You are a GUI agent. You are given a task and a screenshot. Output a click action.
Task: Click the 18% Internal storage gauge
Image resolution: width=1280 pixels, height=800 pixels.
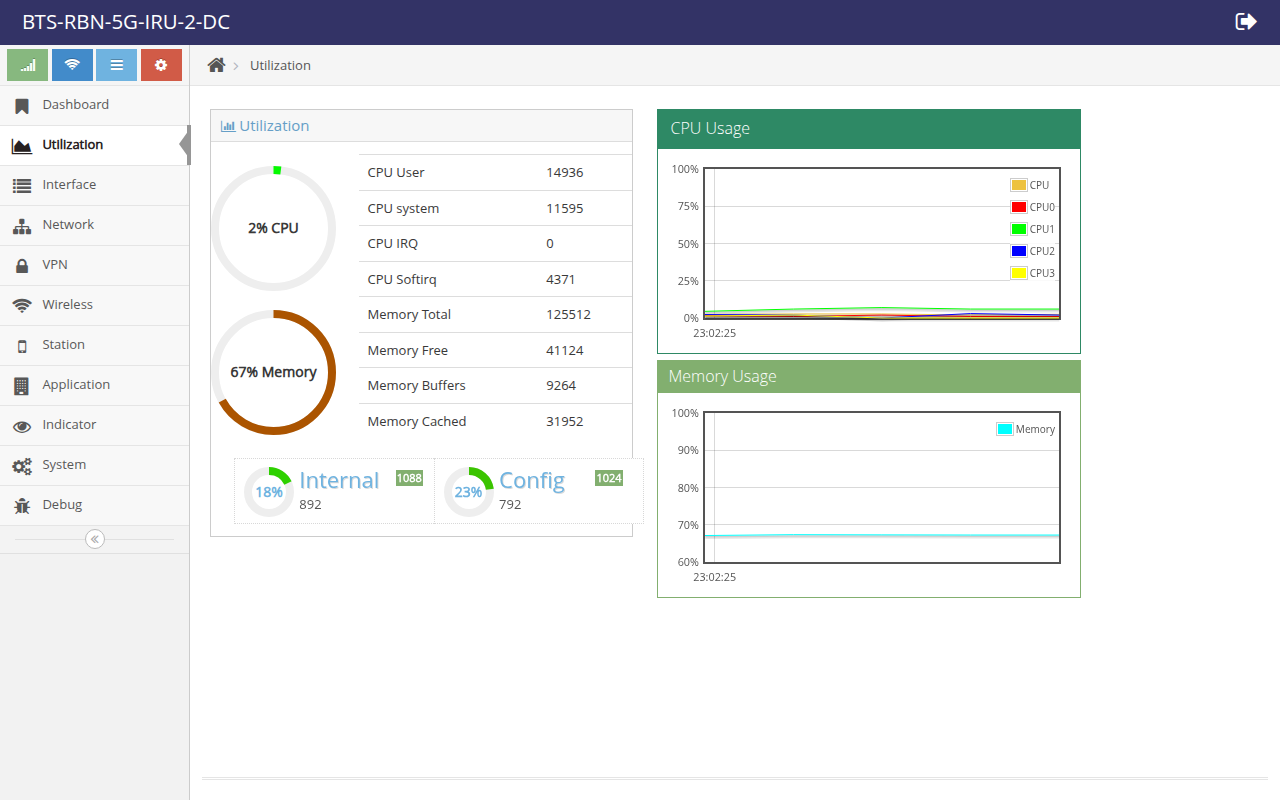[269, 492]
